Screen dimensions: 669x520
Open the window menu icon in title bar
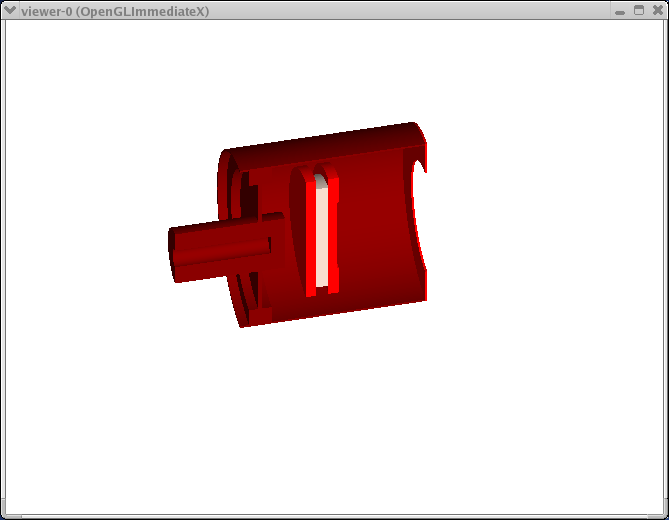10,10
